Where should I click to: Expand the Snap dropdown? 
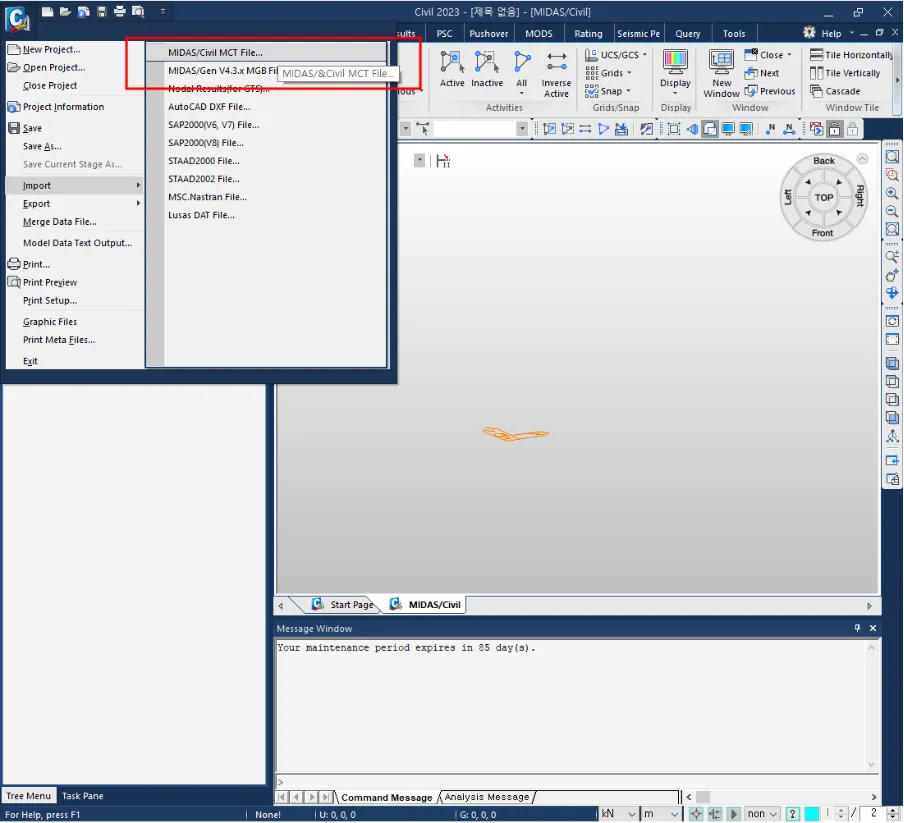pyautogui.click(x=628, y=91)
